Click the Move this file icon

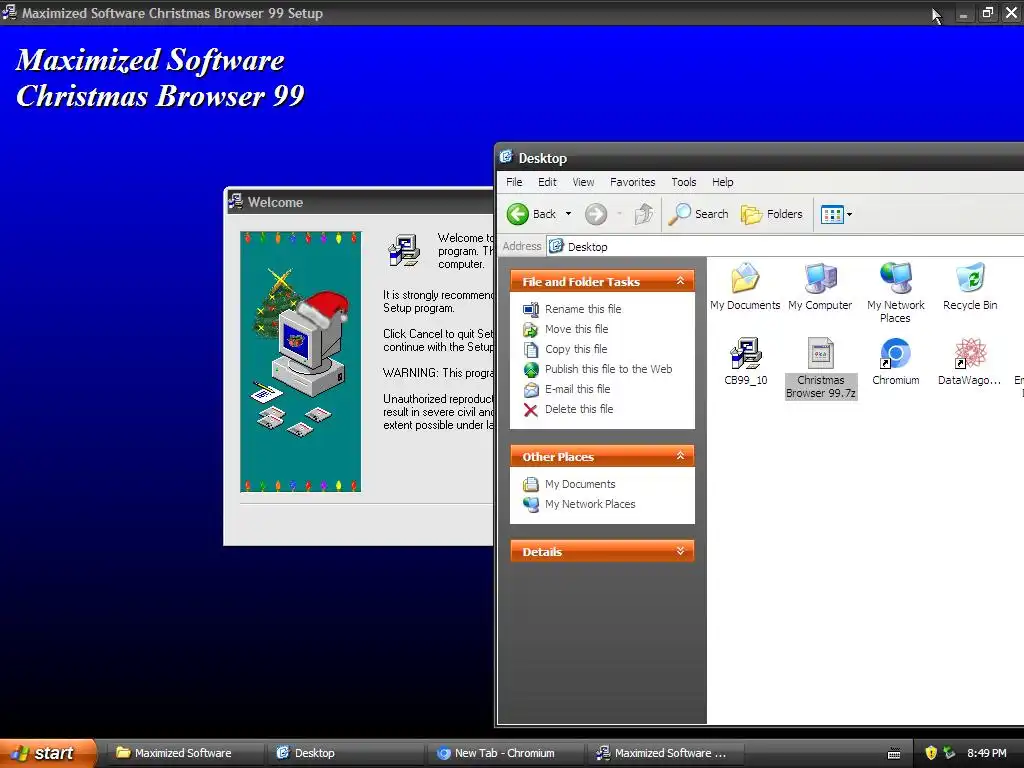click(x=531, y=329)
